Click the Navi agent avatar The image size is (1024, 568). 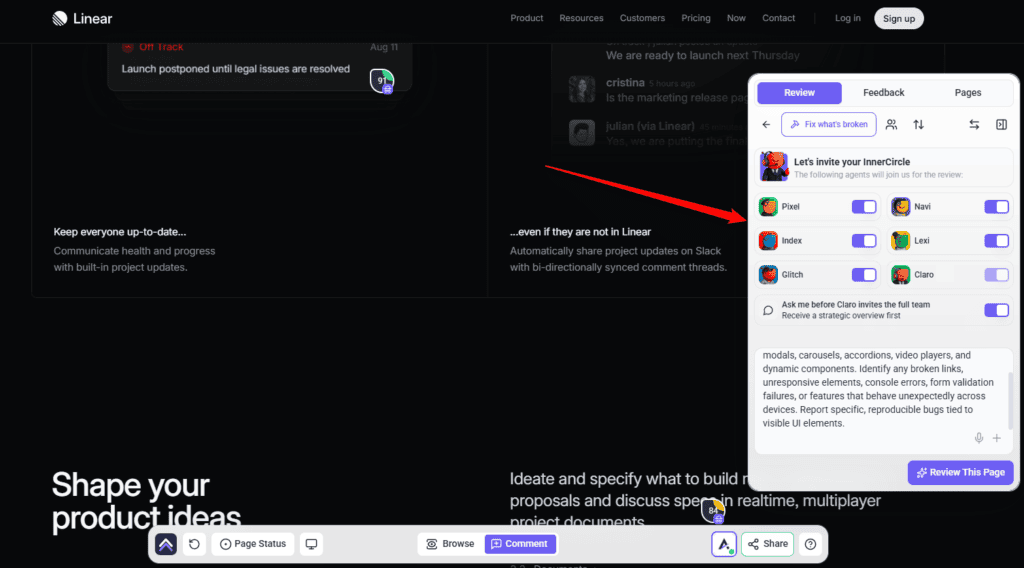coord(901,207)
